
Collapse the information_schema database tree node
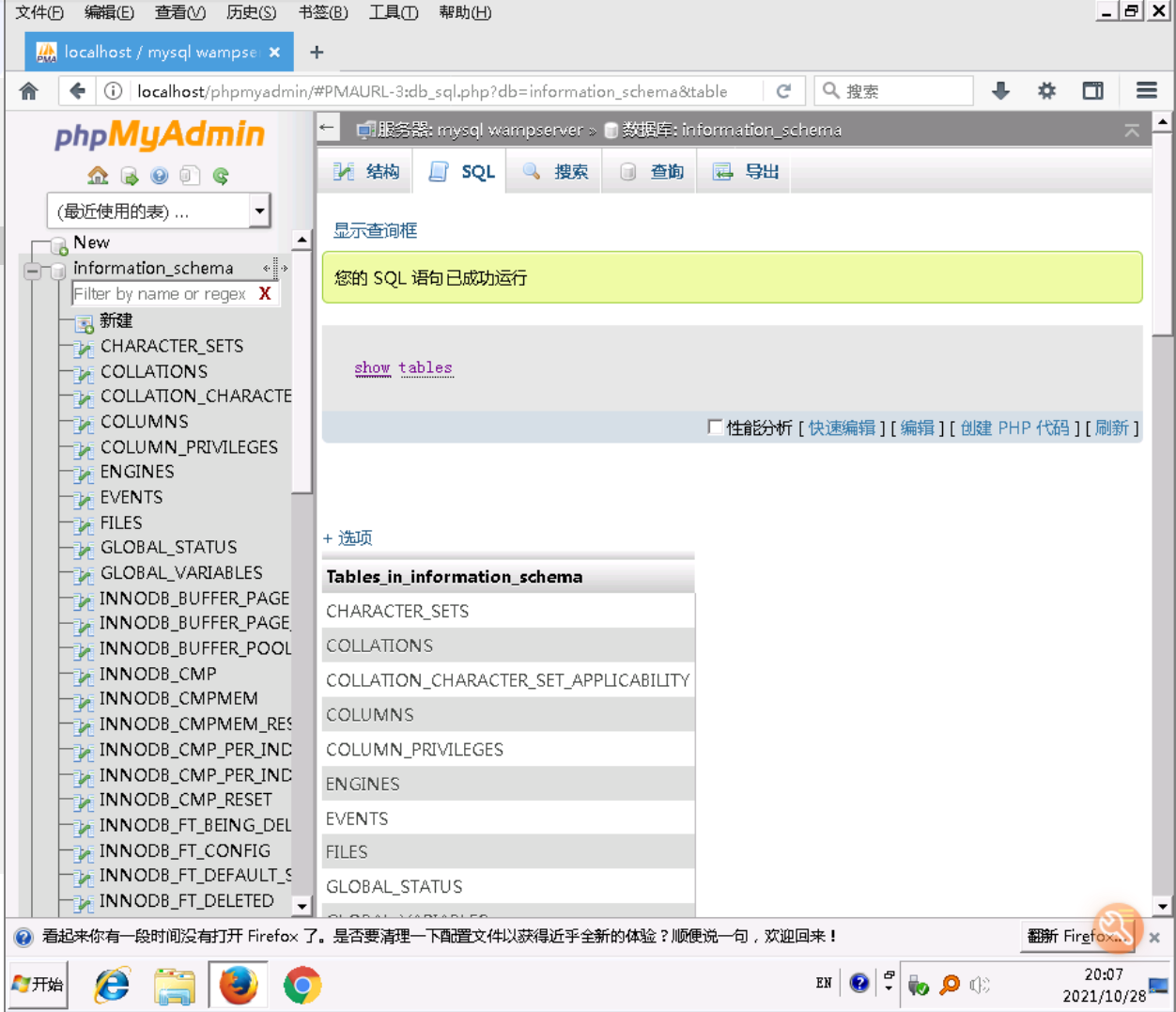pos(32,271)
